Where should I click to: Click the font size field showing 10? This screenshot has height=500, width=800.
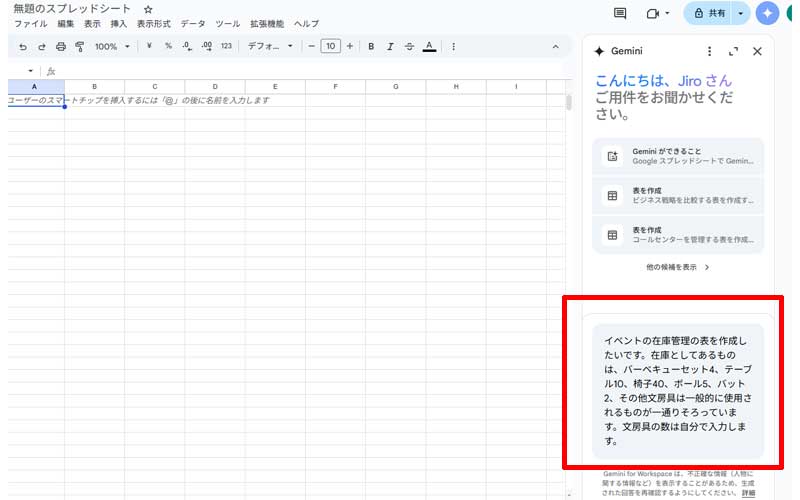click(x=330, y=46)
